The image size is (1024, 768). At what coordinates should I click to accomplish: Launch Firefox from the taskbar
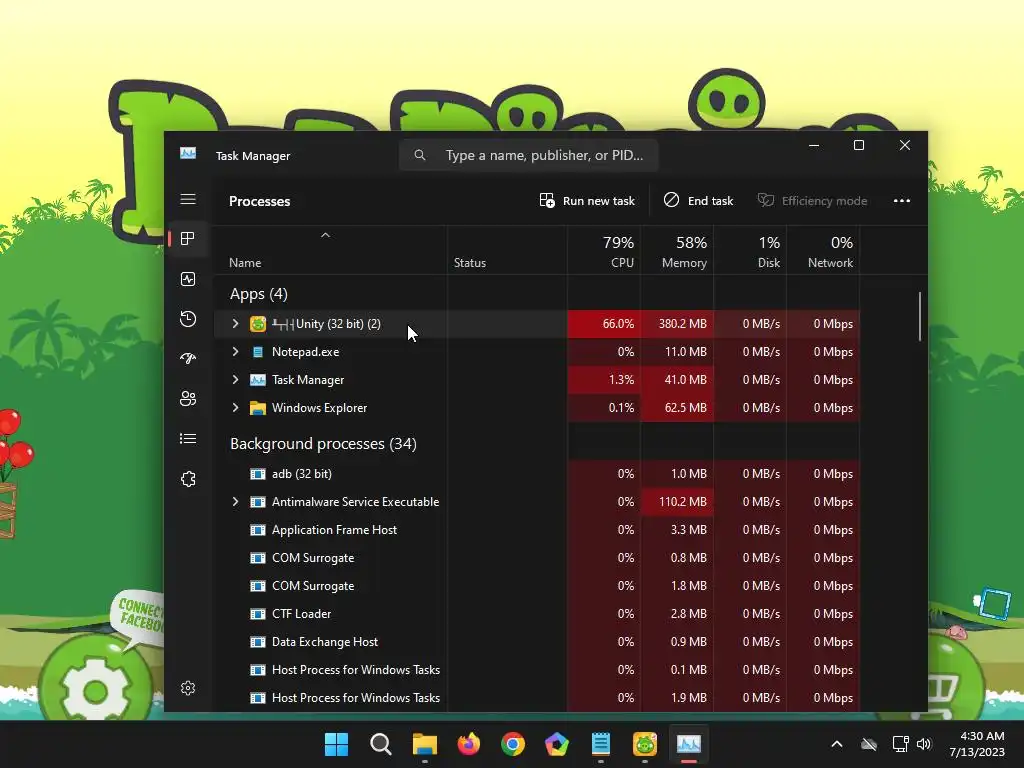pos(469,744)
